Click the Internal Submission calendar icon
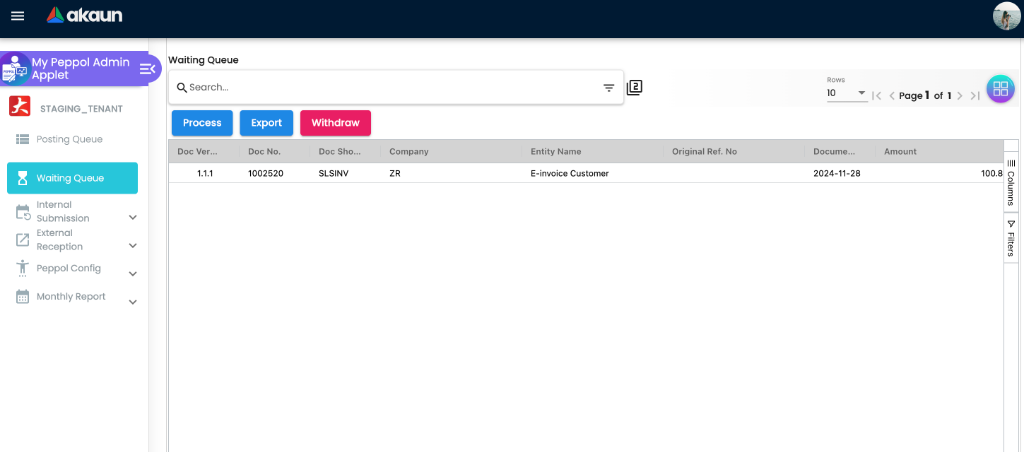The height and width of the screenshot is (452, 1024). coord(23,212)
